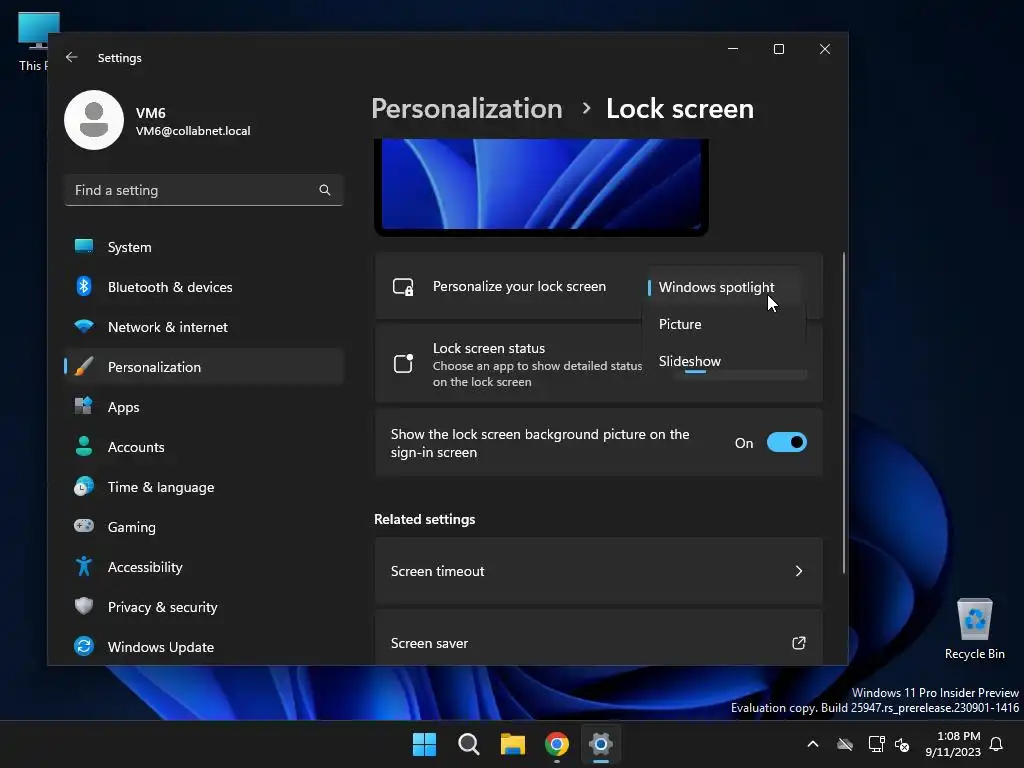The height and width of the screenshot is (768, 1024).
Task: Open the Screen saver row
Action: click(598, 639)
